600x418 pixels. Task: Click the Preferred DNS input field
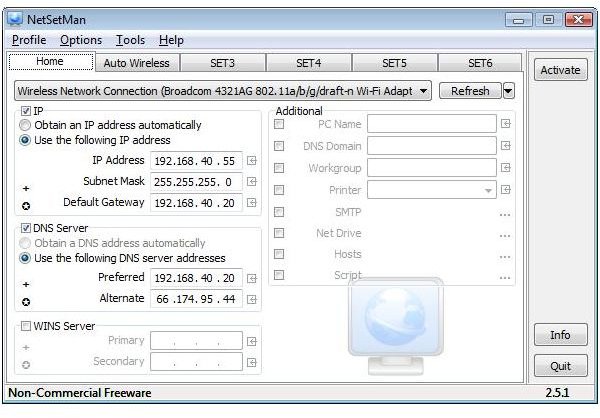[x=196, y=278]
